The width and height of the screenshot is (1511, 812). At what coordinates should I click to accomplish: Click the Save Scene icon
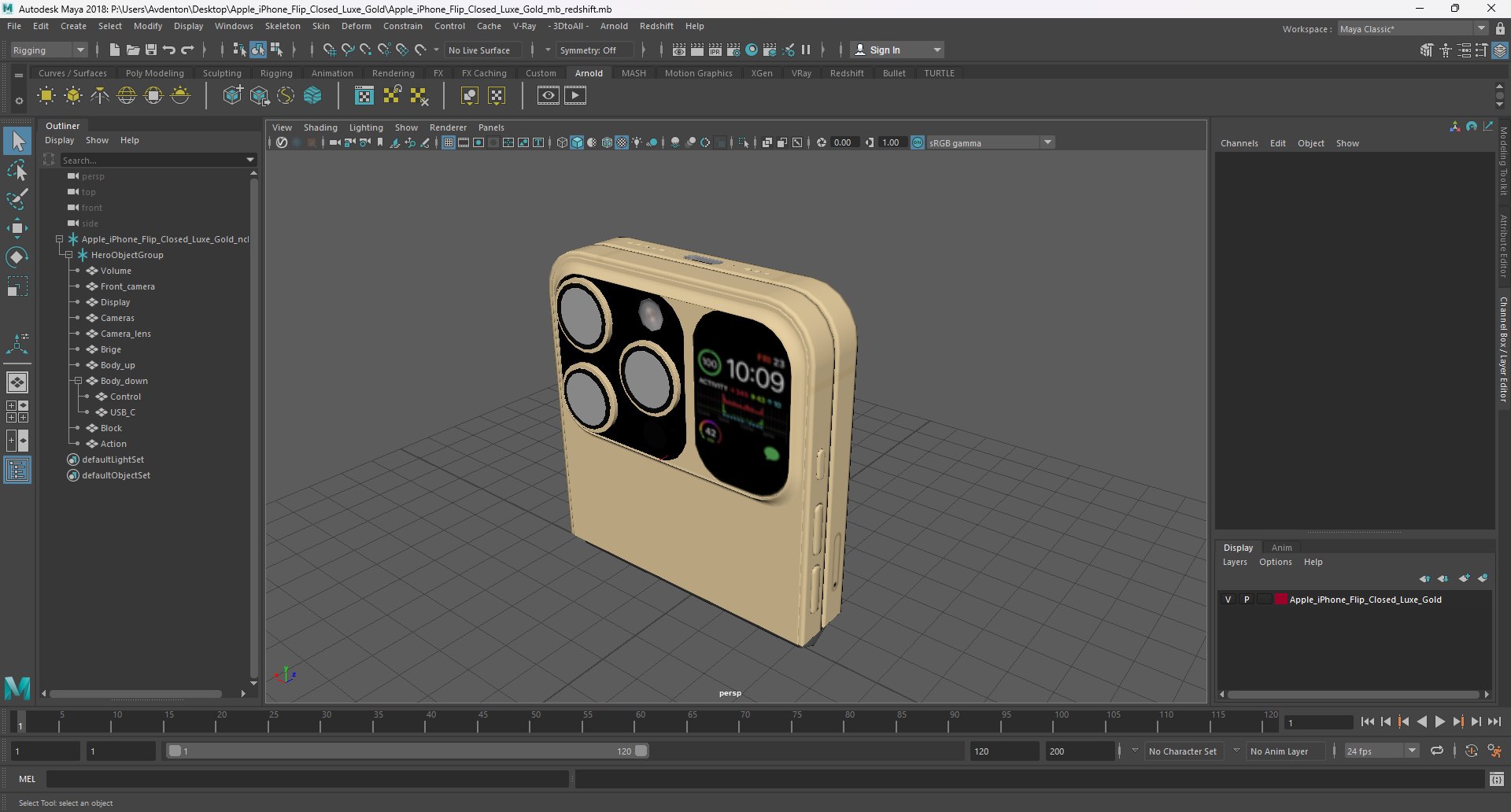pyautogui.click(x=151, y=50)
